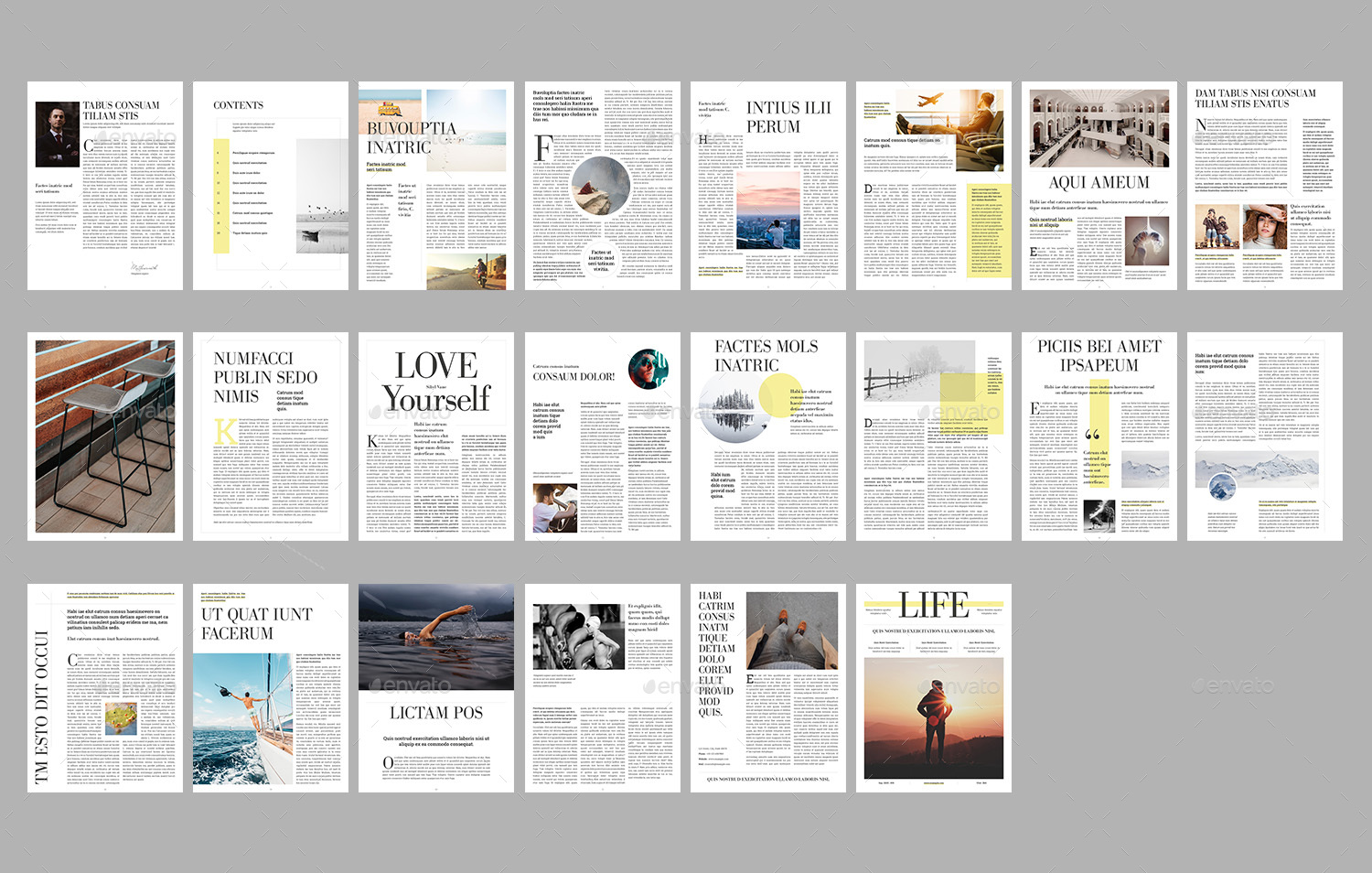The height and width of the screenshot is (873, 1372).
Task: Select the AQUI AMEUM page layout
Action: coord(1100,182)
